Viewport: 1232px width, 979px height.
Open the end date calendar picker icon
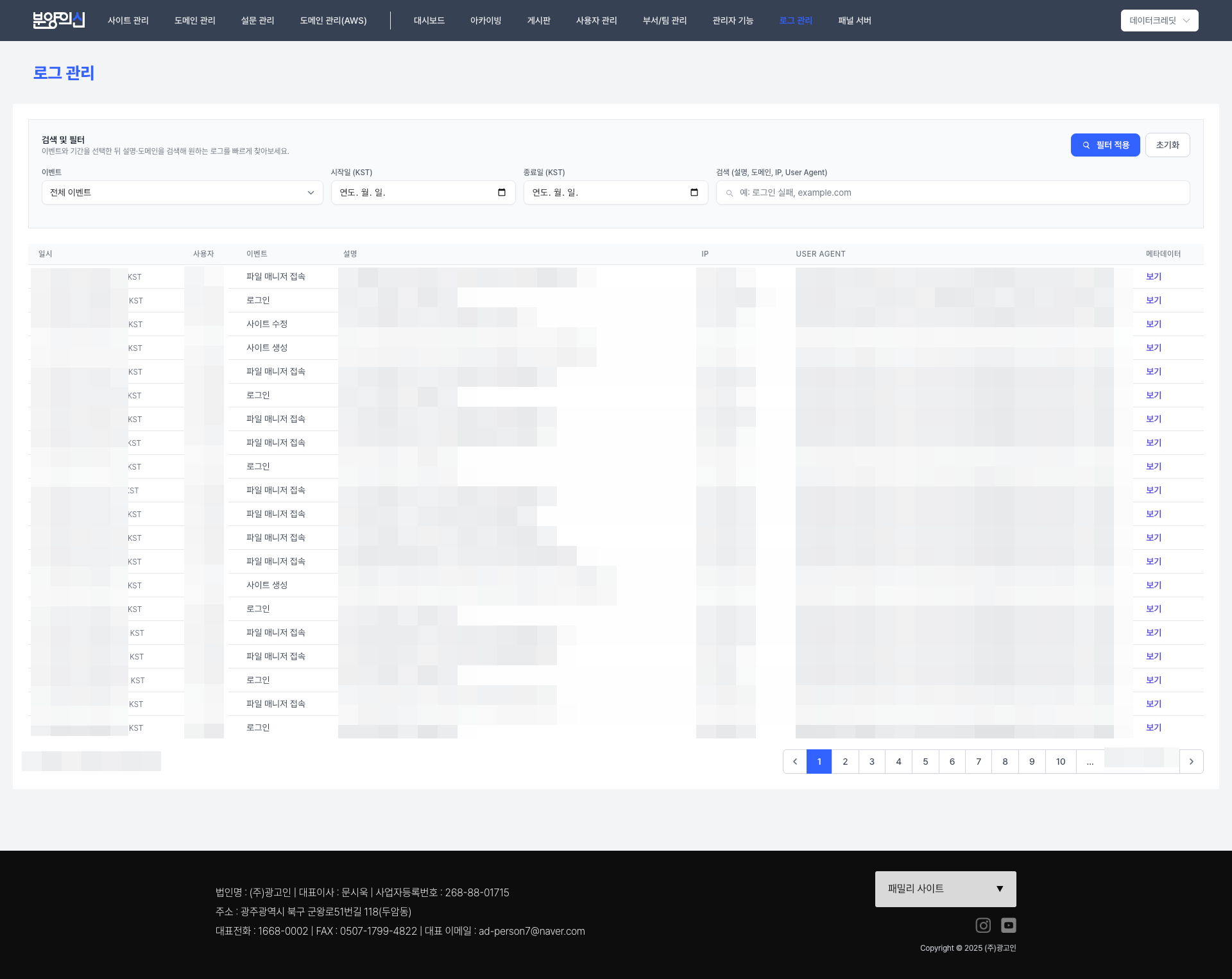pyautogui.click(x=694, y=192)
